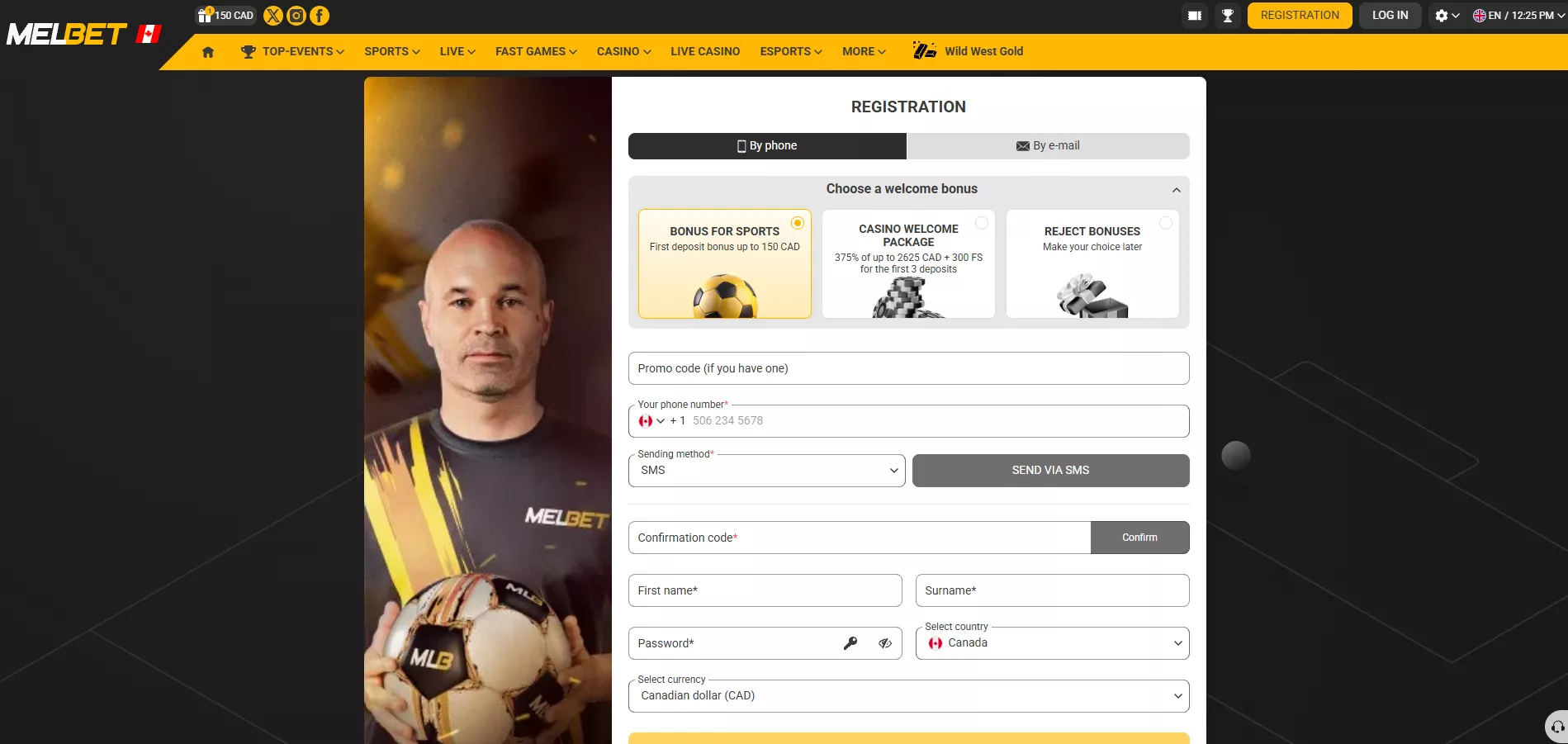Click the Canada flag next to logo
The height and width of the screenshot is (744, 1568).
click(149, 34)
